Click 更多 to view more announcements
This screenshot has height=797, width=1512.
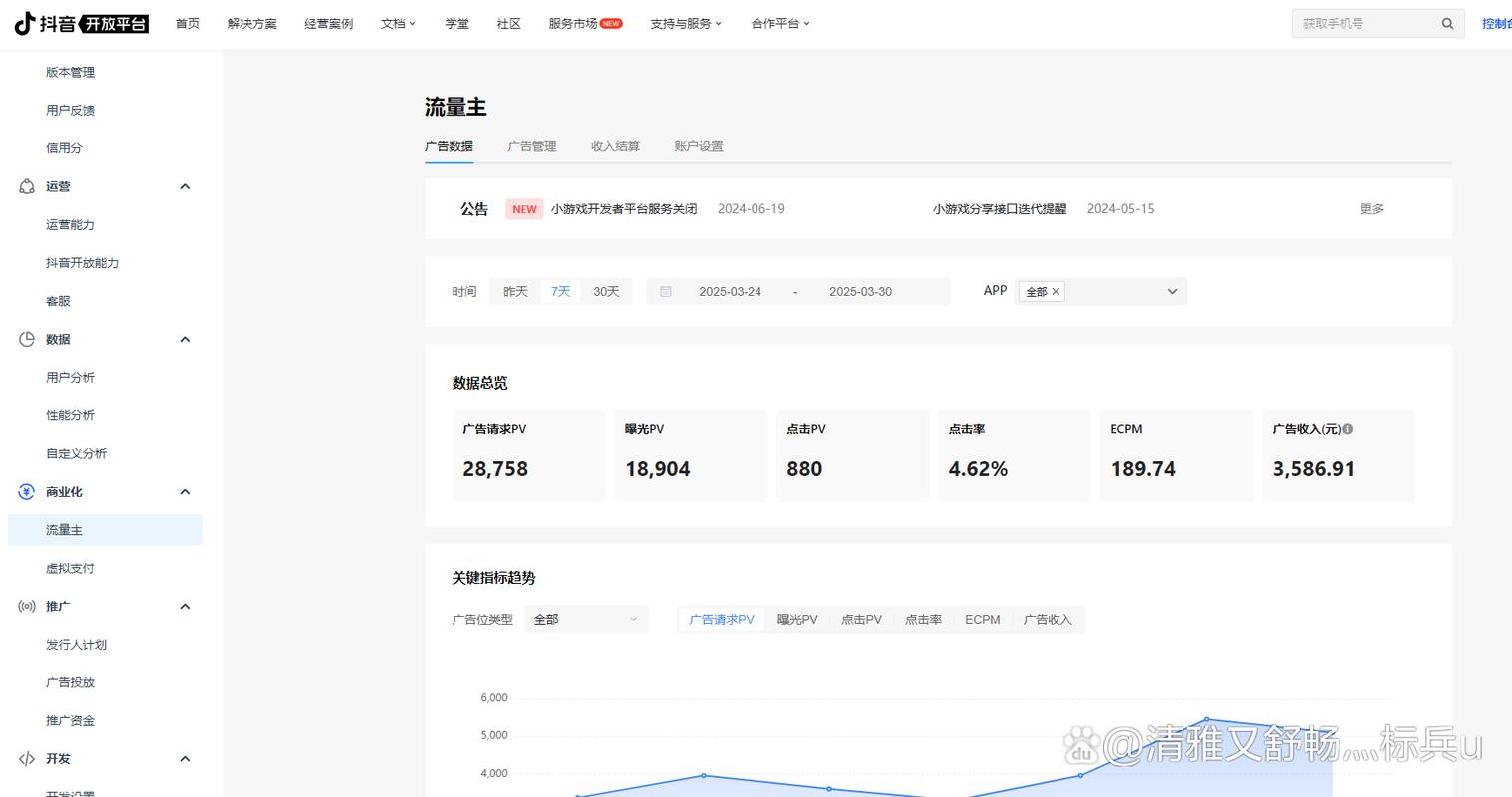point(1371,209)
